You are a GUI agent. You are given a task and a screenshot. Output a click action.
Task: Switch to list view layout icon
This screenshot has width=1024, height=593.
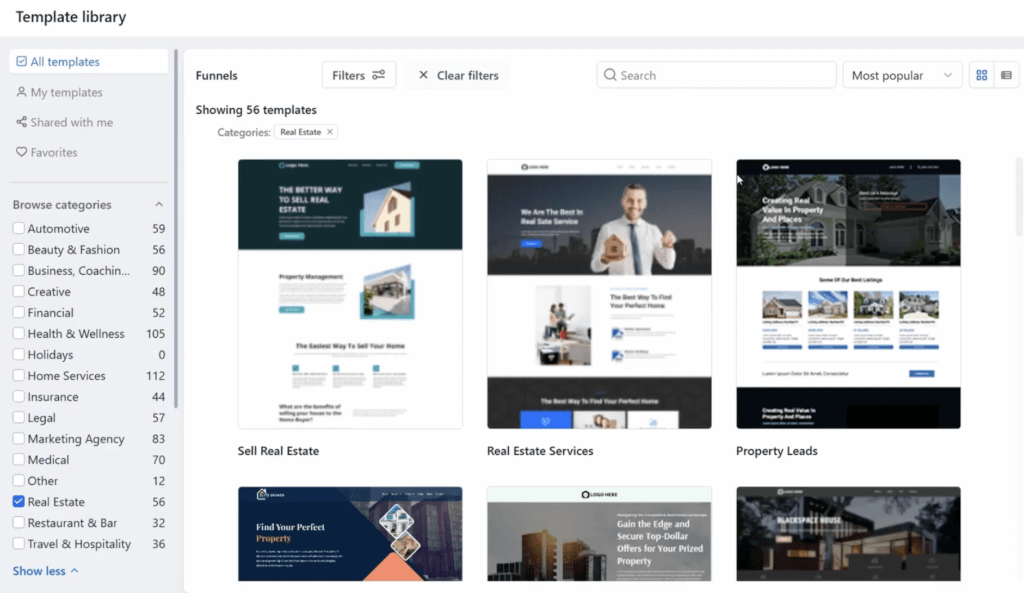[x=1006, y=75]
